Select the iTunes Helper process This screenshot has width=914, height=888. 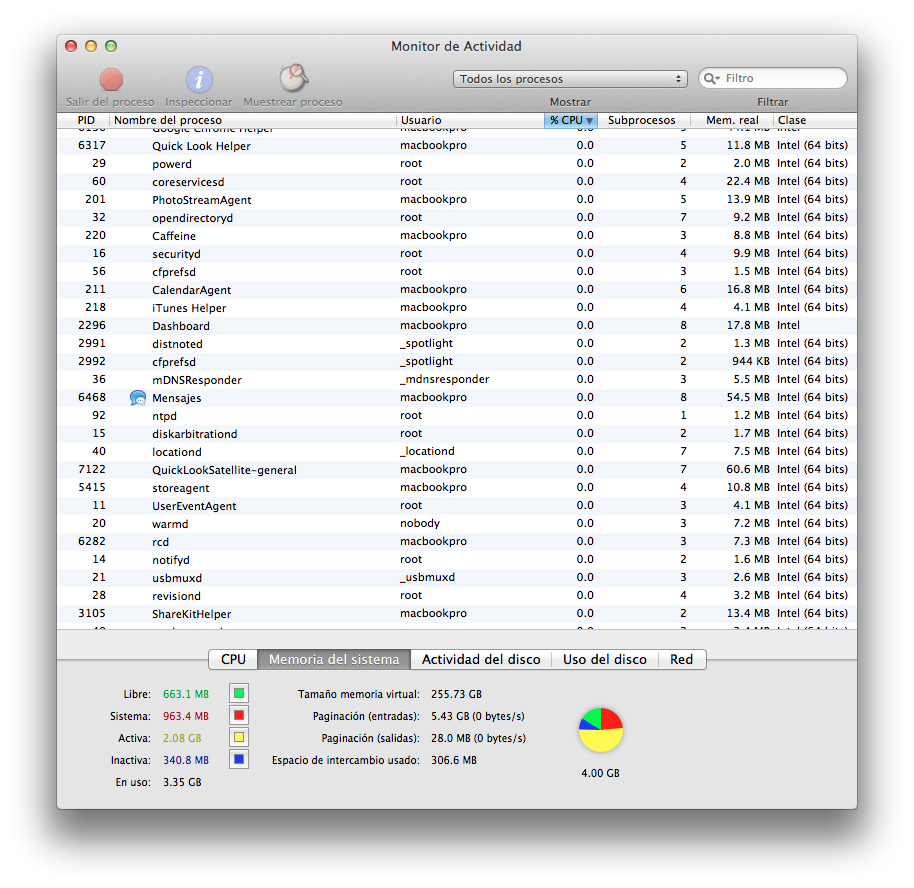[x=457, y=308]
